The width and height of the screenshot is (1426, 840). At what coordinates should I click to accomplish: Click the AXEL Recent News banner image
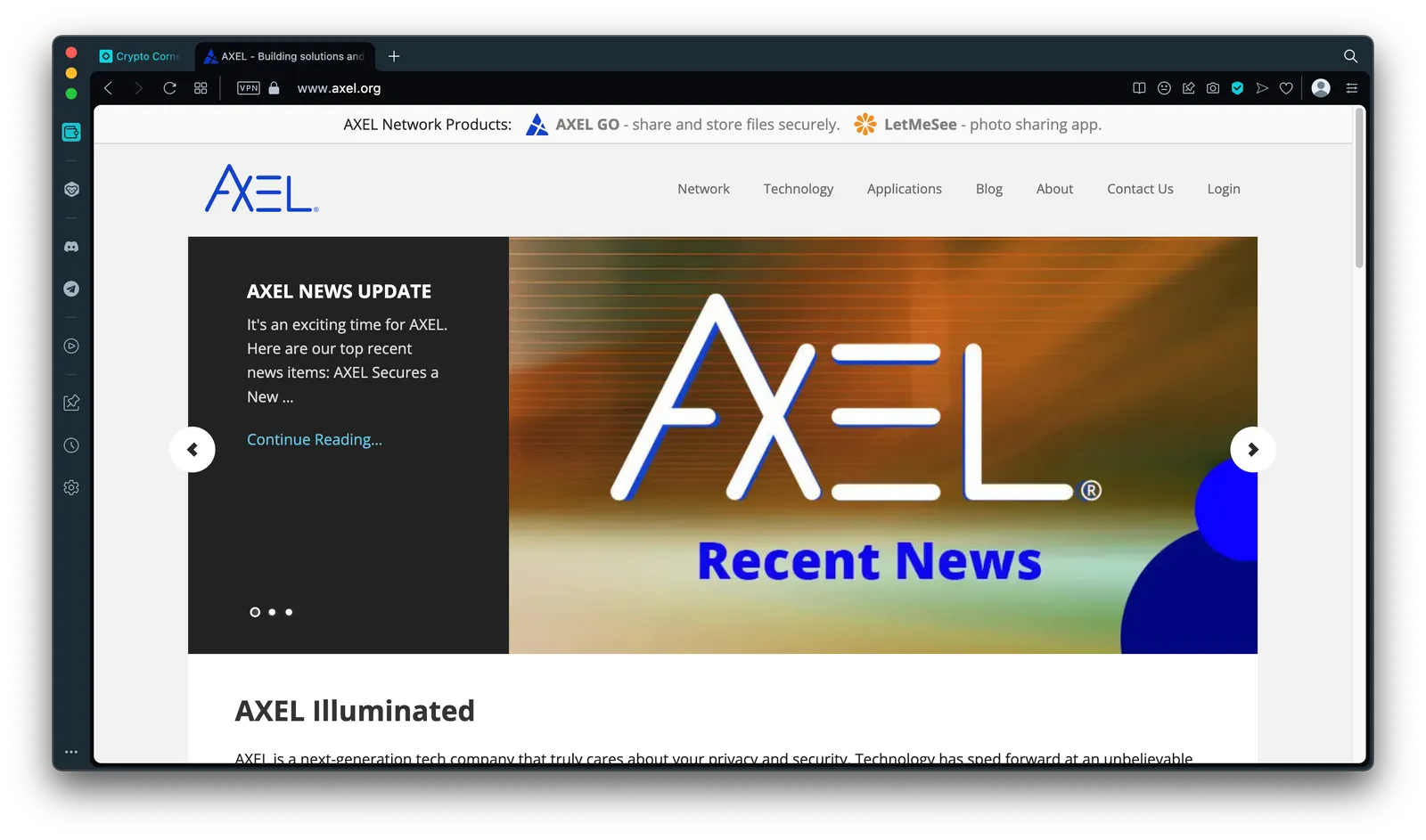click(882, 445)
